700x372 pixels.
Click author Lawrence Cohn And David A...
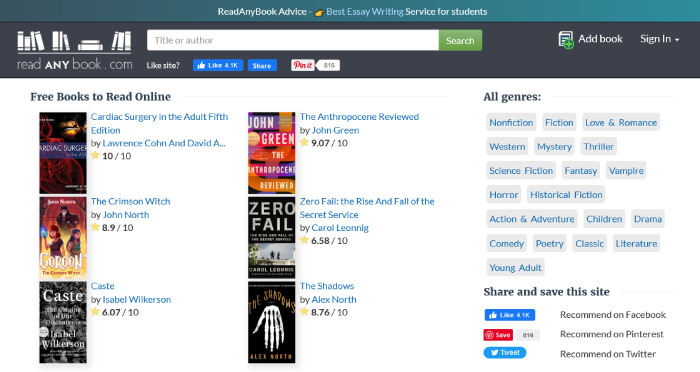click(164, 143)
